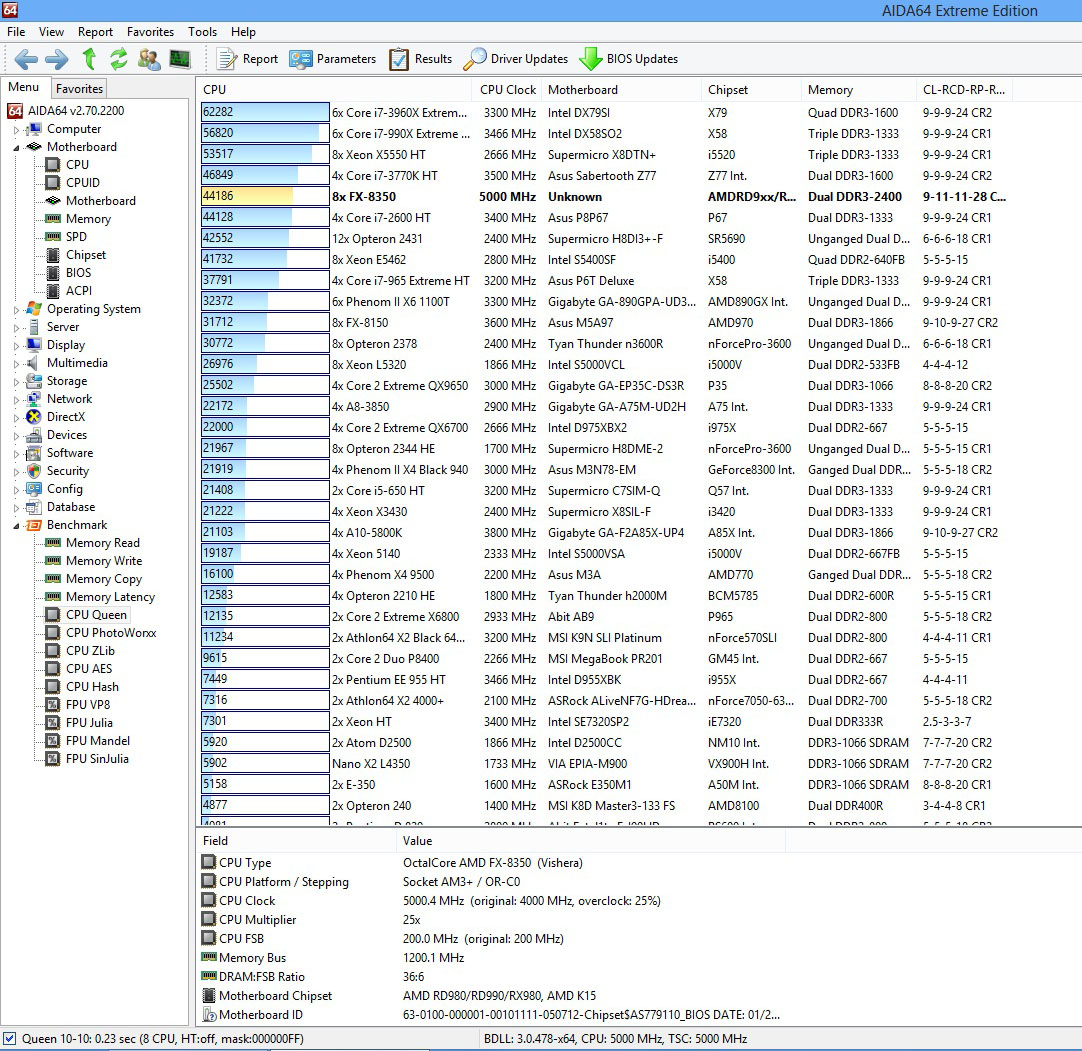Select the CPU Hash benchmark
1082x1051 pixels.
92,687
